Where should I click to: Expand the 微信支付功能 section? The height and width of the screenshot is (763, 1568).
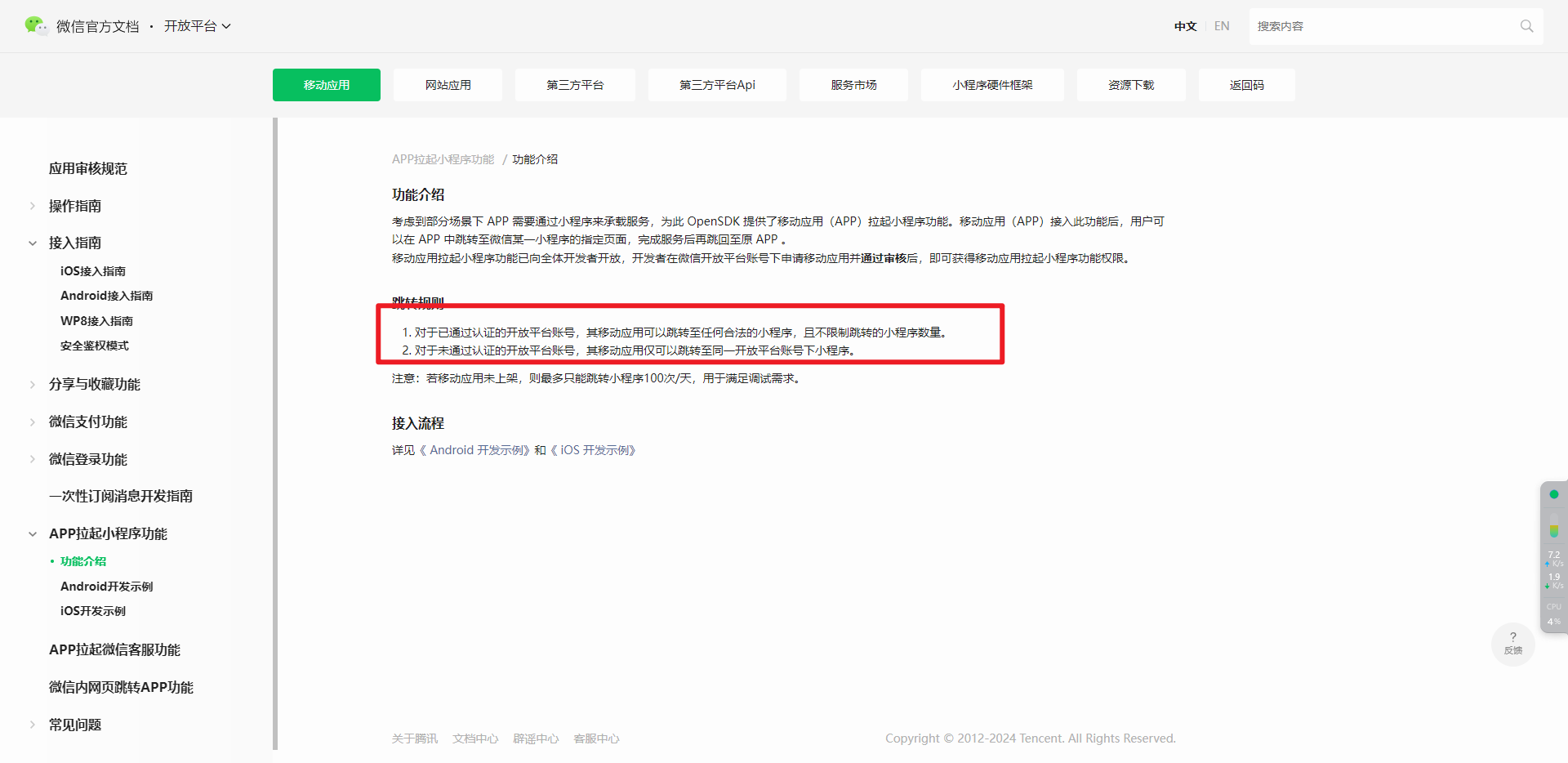pos(33,422)
